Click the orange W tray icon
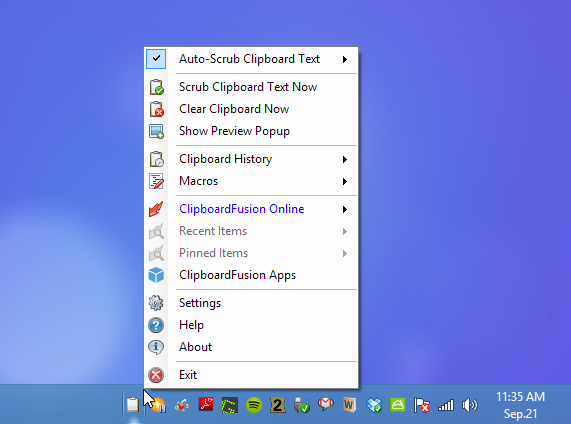This screenshot has width=571, height=424. pos(350,405)
